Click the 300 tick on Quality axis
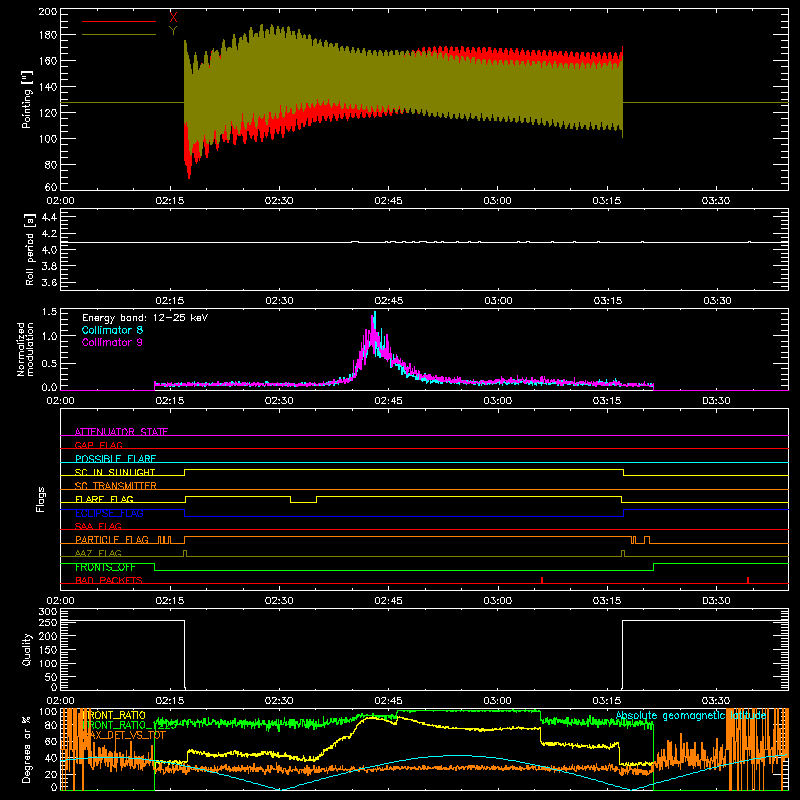 point(48,612)
